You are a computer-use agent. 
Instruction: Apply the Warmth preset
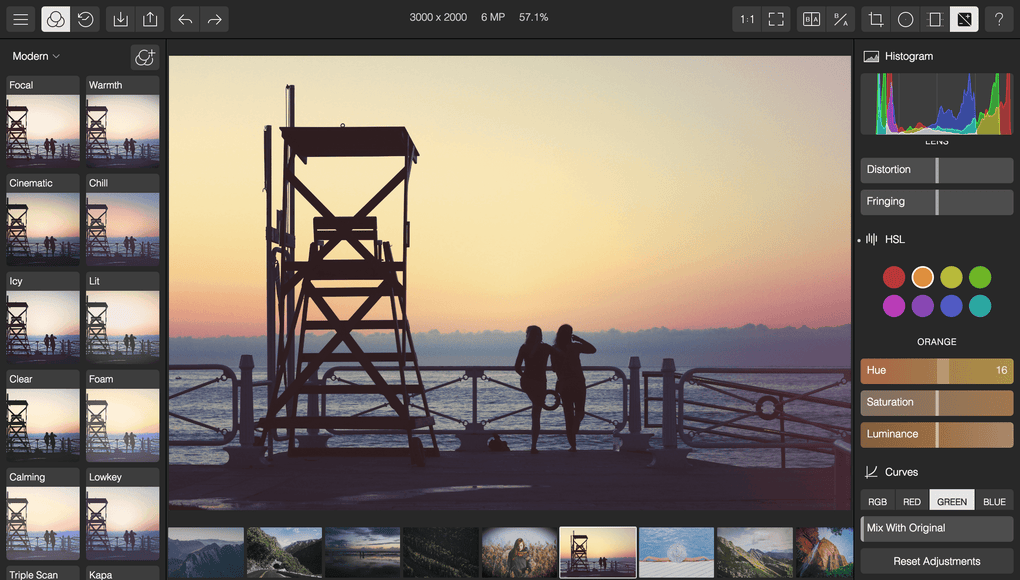pyautogui.click(x=123, y=123)
